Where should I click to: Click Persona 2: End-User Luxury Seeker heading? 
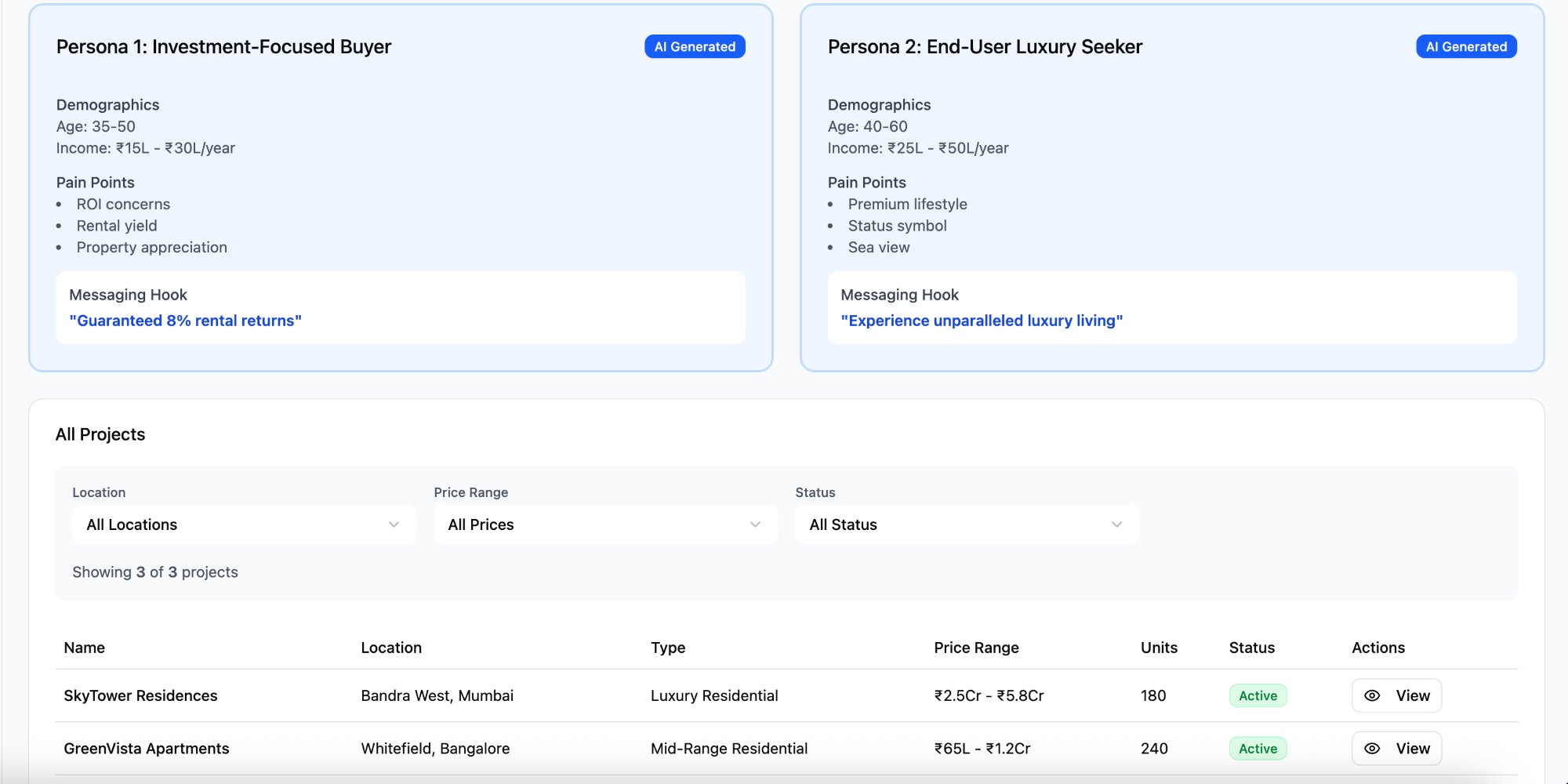(985, 47)
